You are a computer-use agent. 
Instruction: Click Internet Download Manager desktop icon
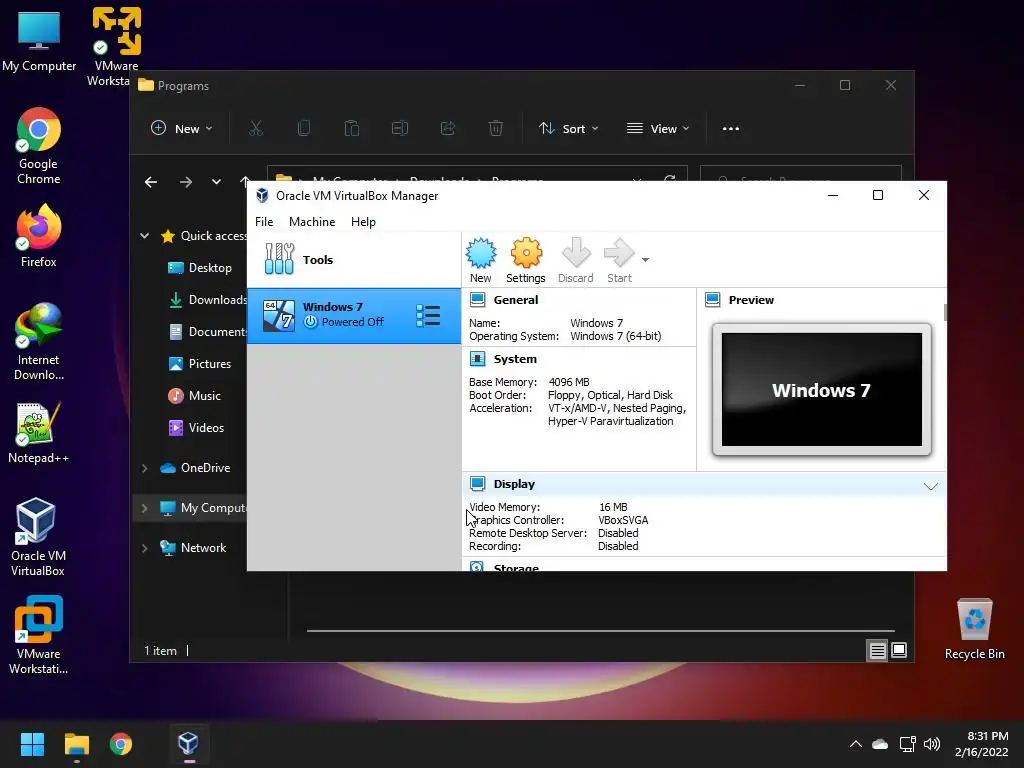pyautogui.click(x=39, y=342)
